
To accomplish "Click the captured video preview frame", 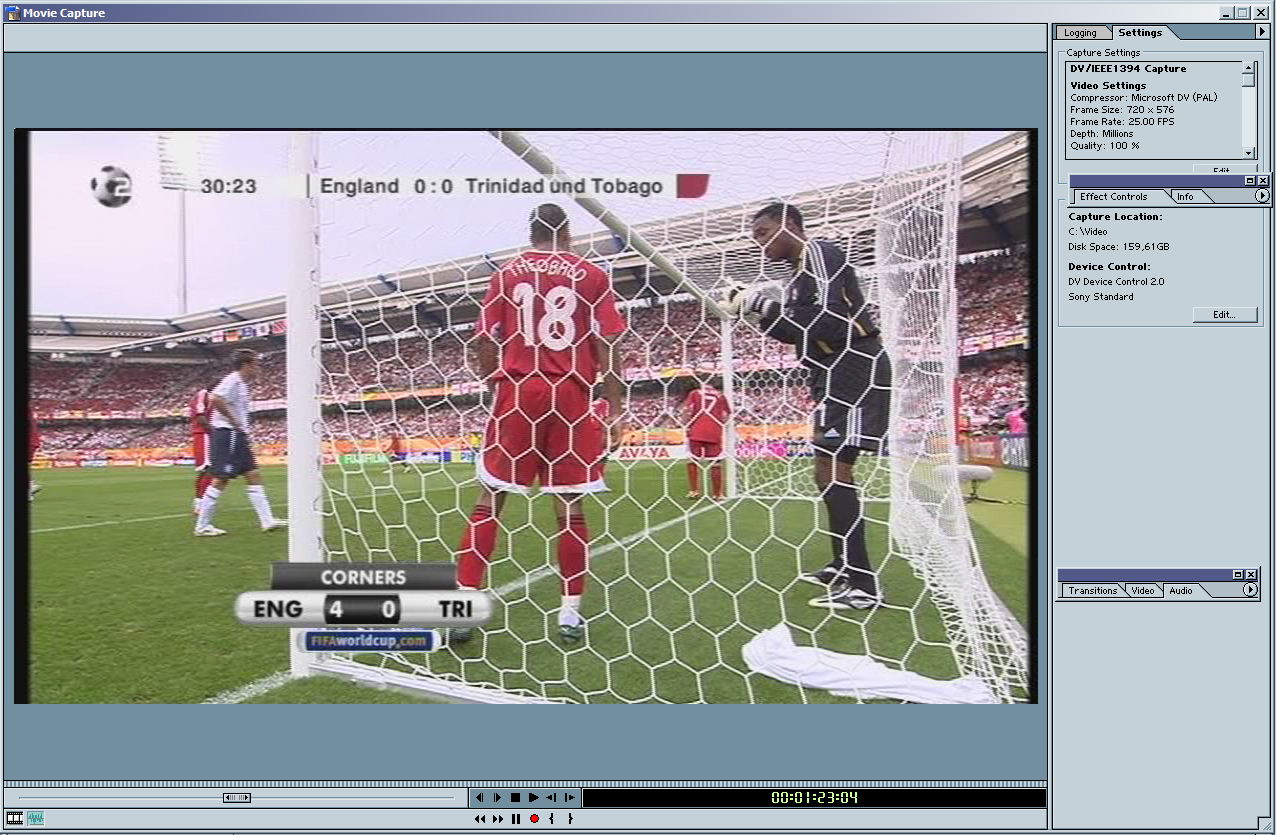I will click(x=526, y=416).
